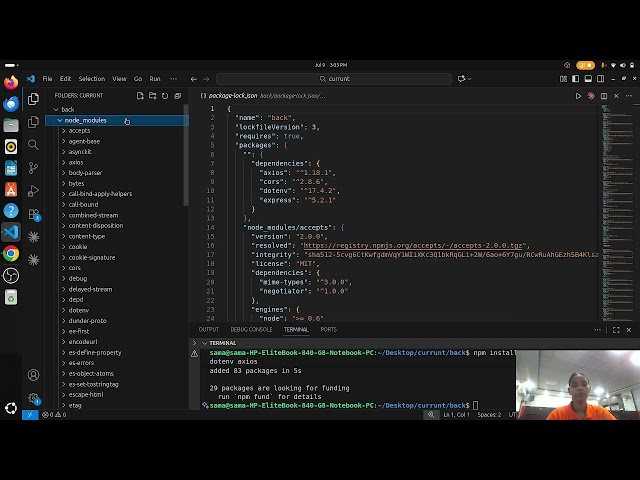The image size is (640, 480).
Task: Open Thunderbird from the dock
Action: [11, 104]
